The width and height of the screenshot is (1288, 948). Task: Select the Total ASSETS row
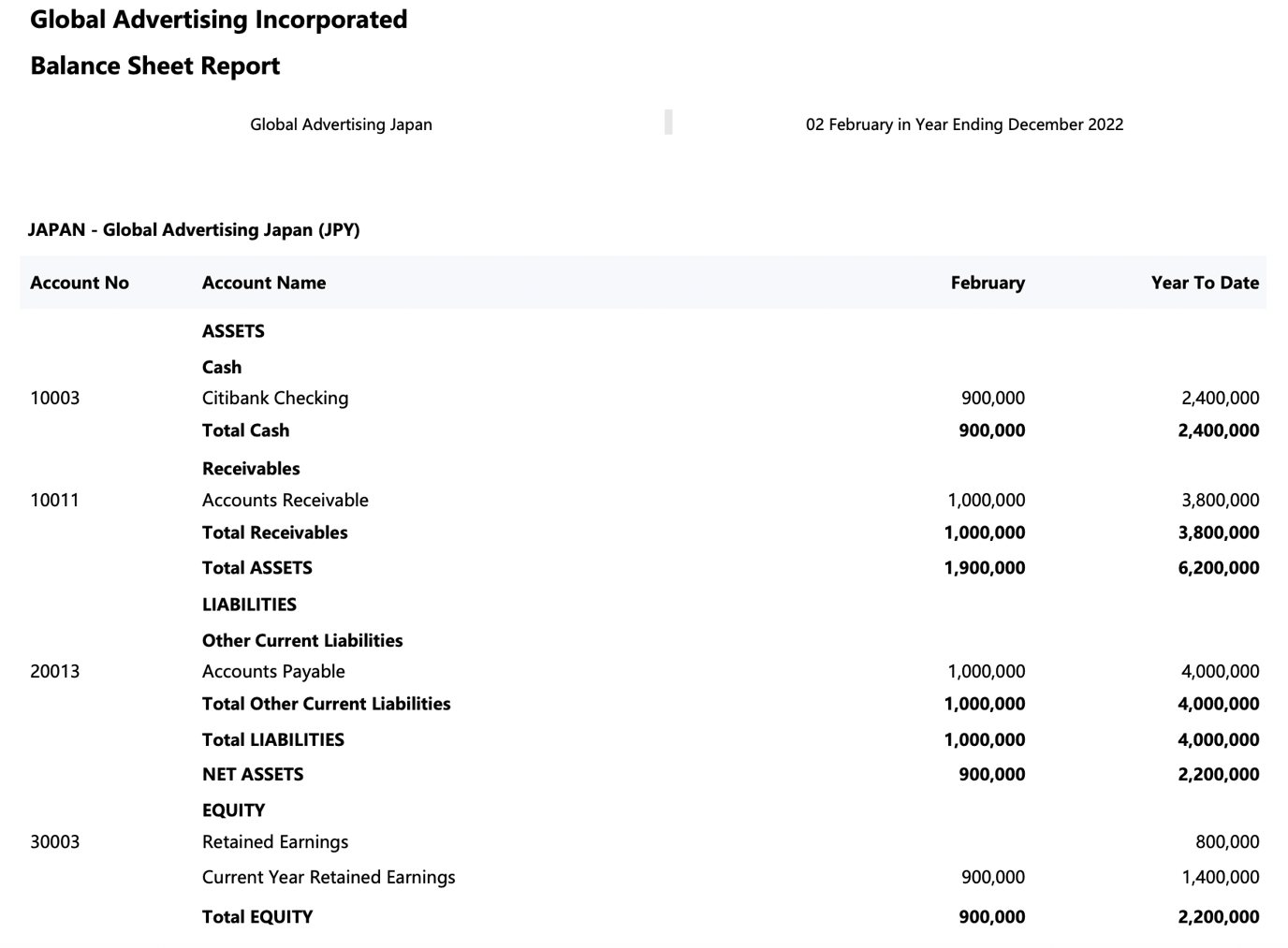pyautogui.click(x=256, y=567)
